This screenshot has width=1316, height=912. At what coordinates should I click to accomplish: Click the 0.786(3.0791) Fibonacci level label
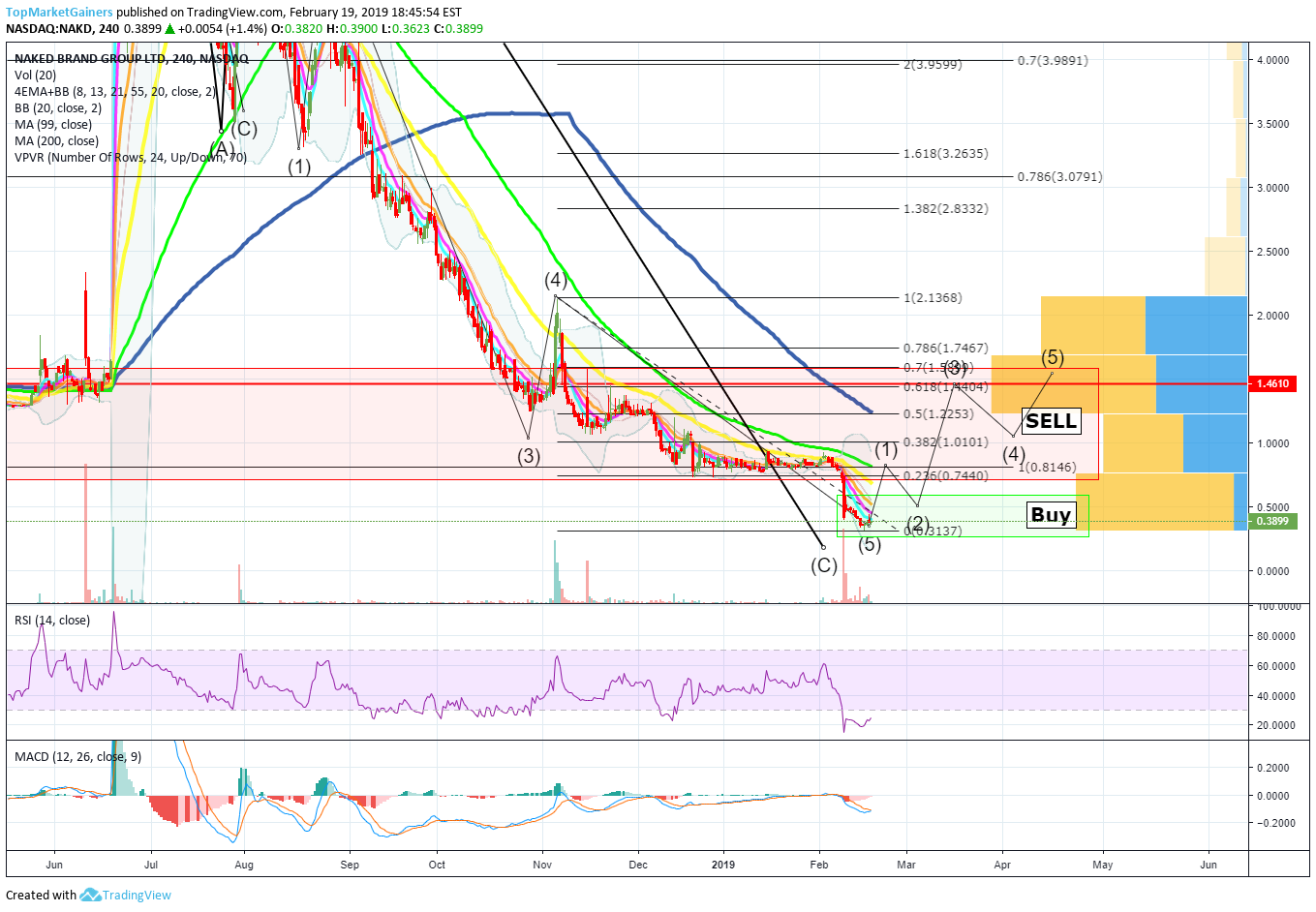point(1059,176)
